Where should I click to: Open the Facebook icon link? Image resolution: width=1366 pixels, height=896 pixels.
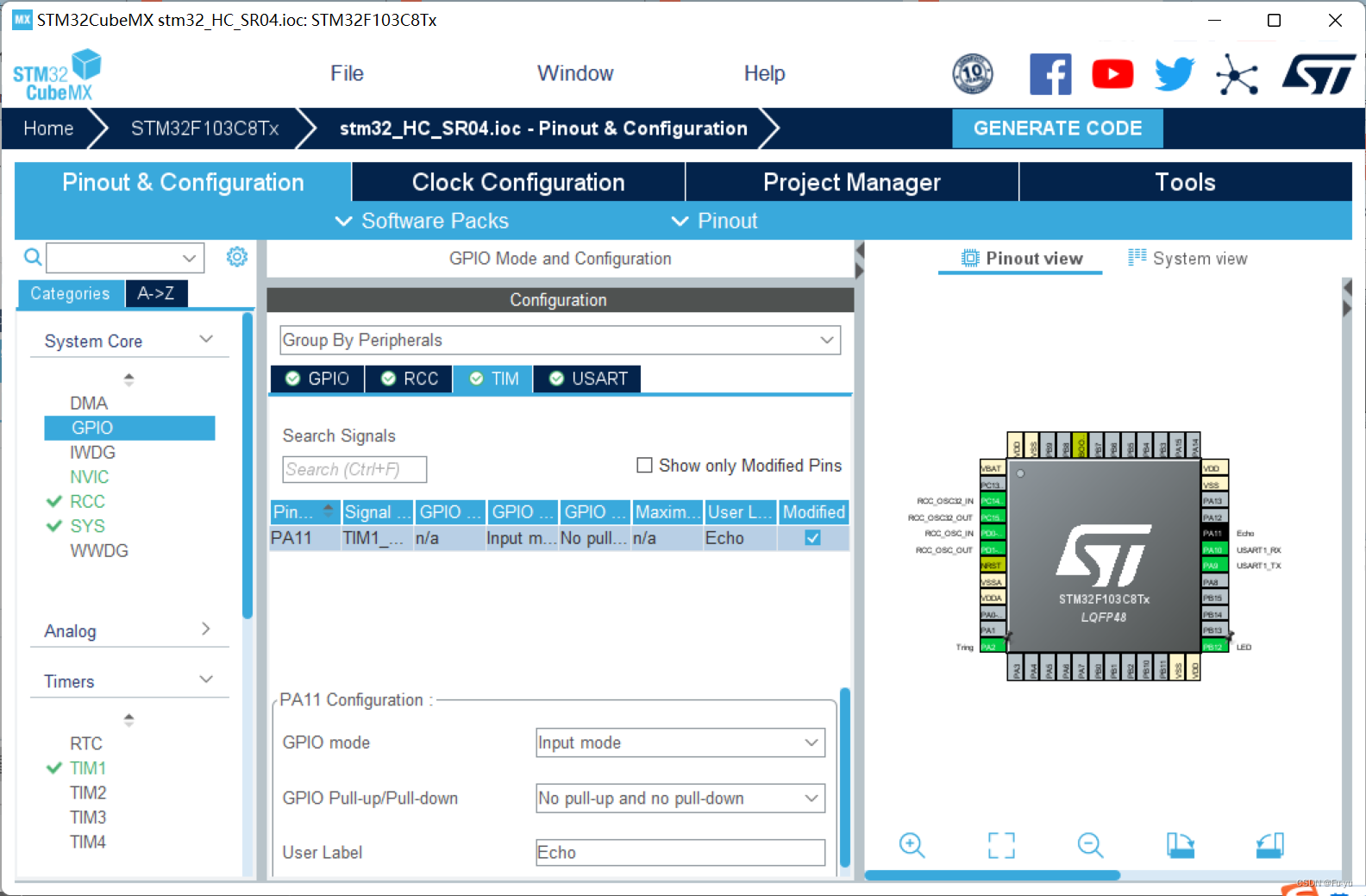pos(1050,74)
